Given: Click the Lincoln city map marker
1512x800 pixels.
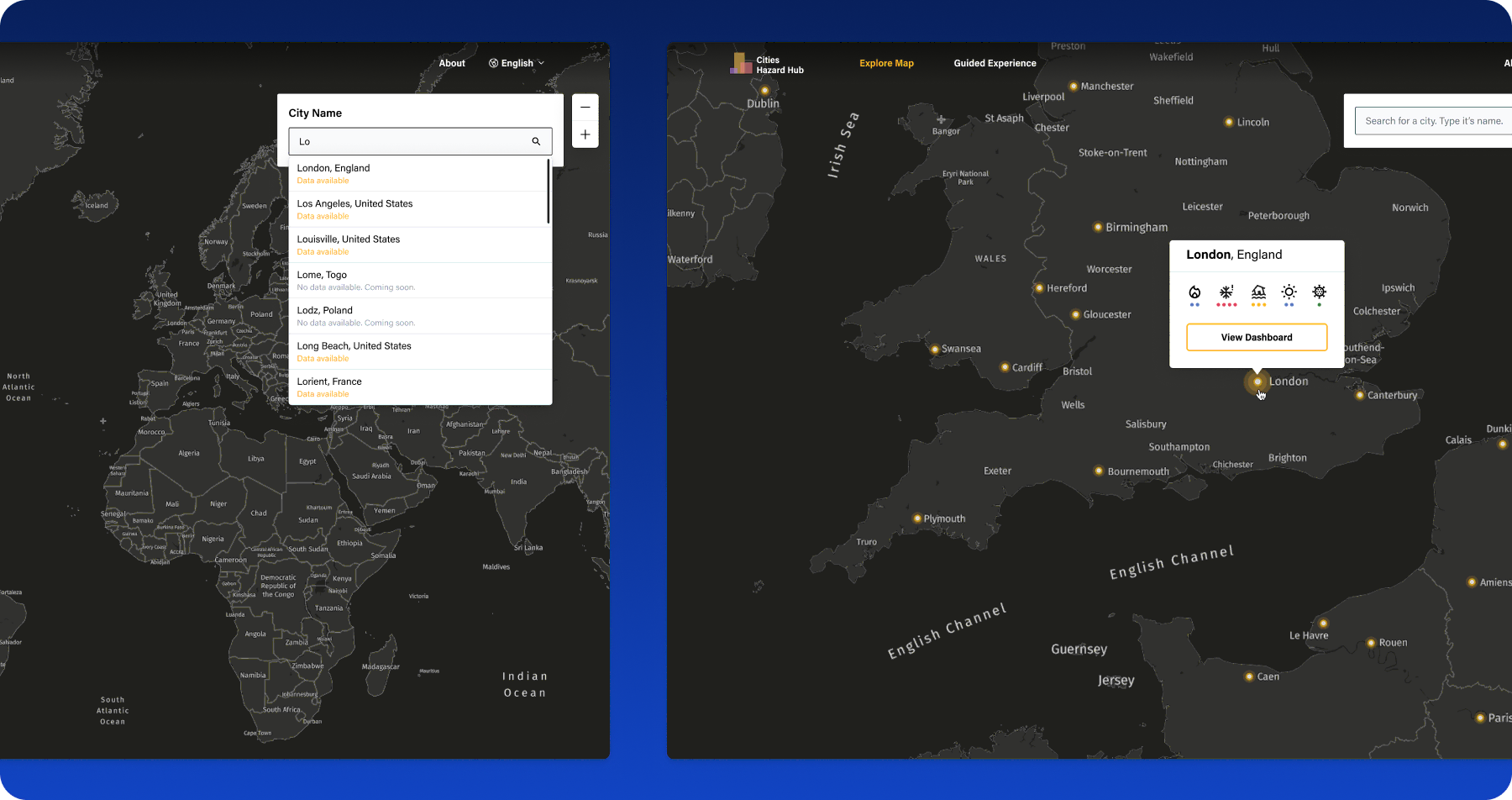Looking at the screenshot, I should click(x=1229, y=122).
